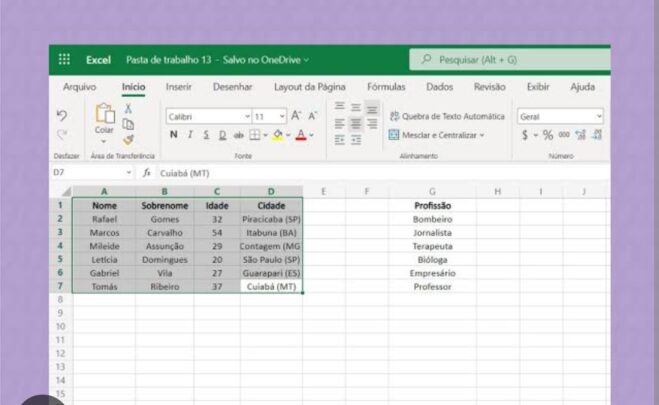Click the red font color A swatch

pos(301,135)
